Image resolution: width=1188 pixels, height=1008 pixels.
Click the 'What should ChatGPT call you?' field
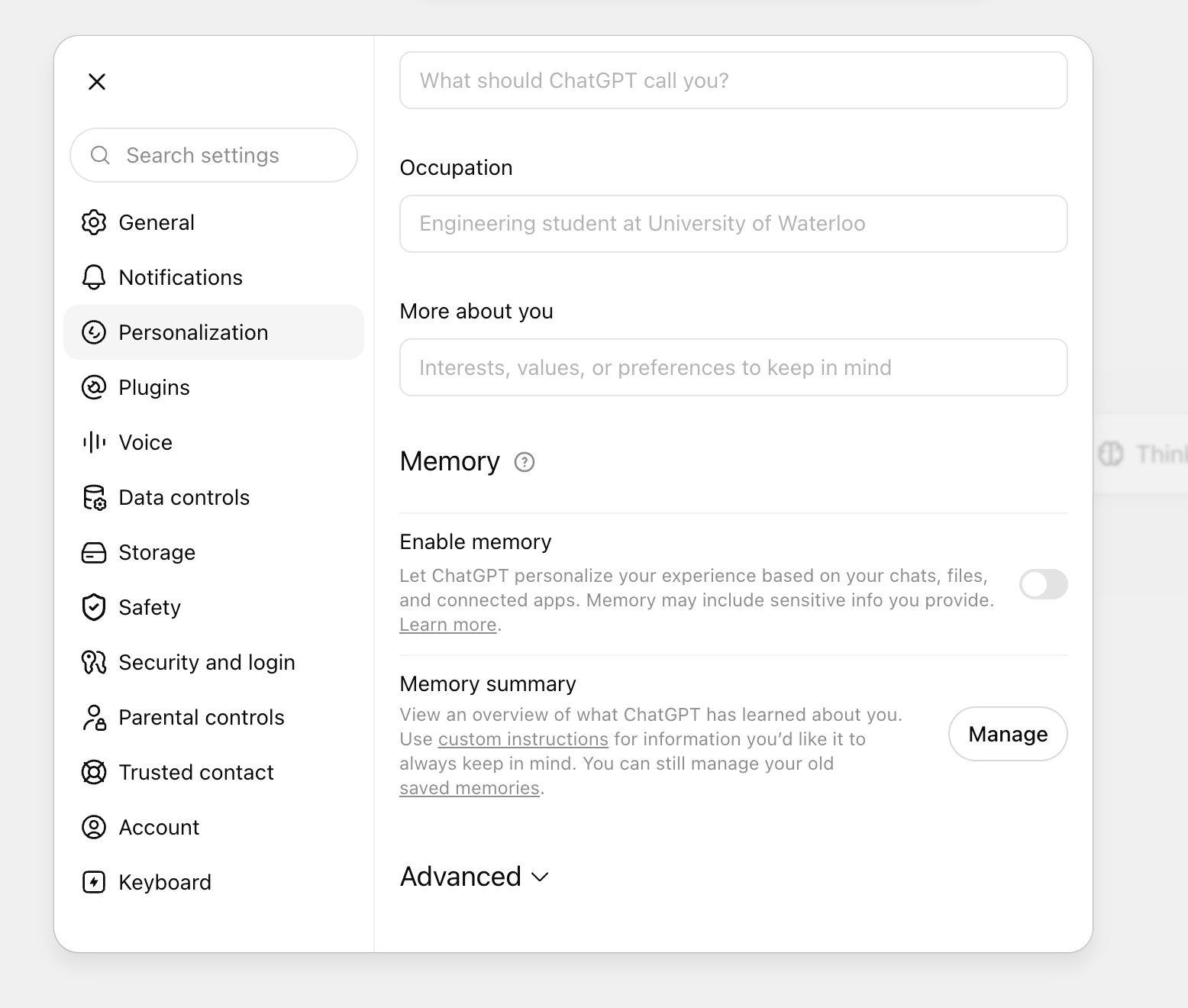[x=734, y=80]
